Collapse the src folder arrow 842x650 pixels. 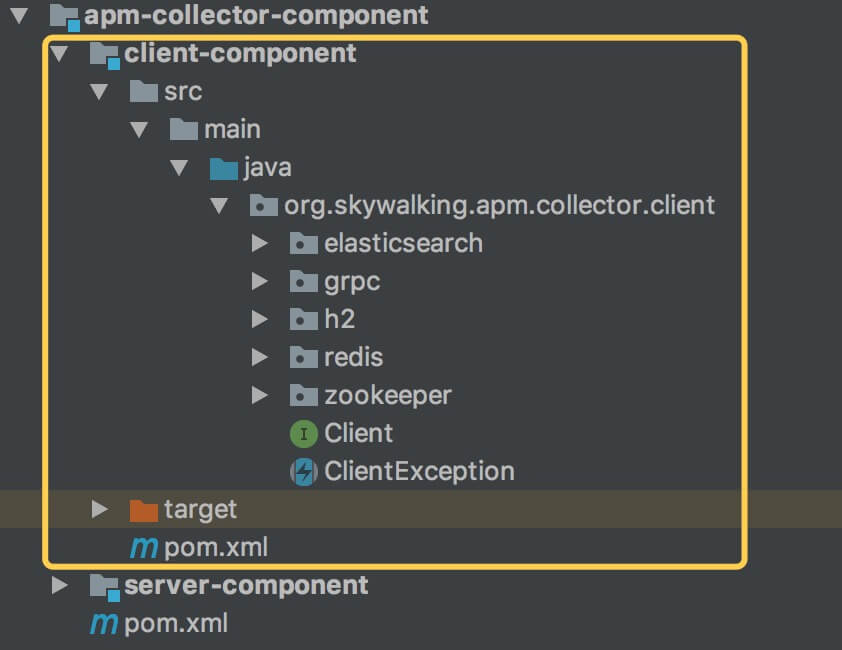point(99,92)
